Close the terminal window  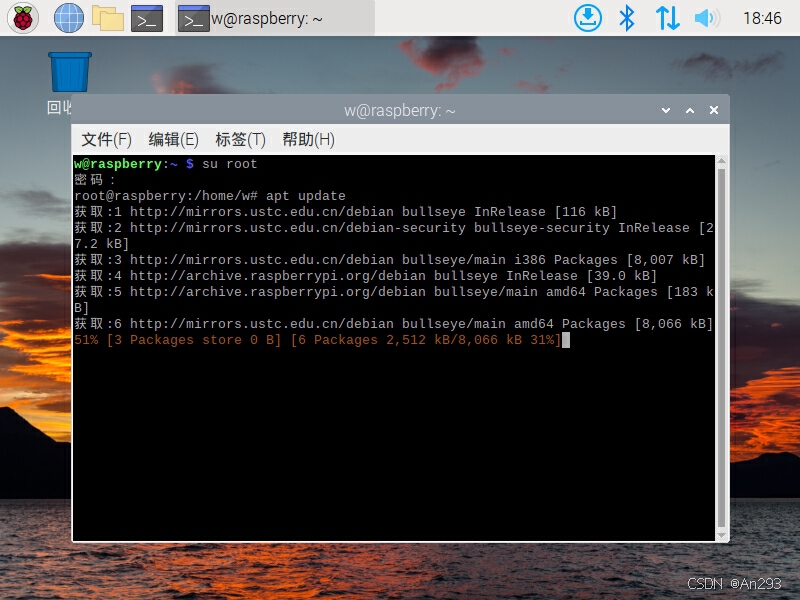click(x=714, y=110)
